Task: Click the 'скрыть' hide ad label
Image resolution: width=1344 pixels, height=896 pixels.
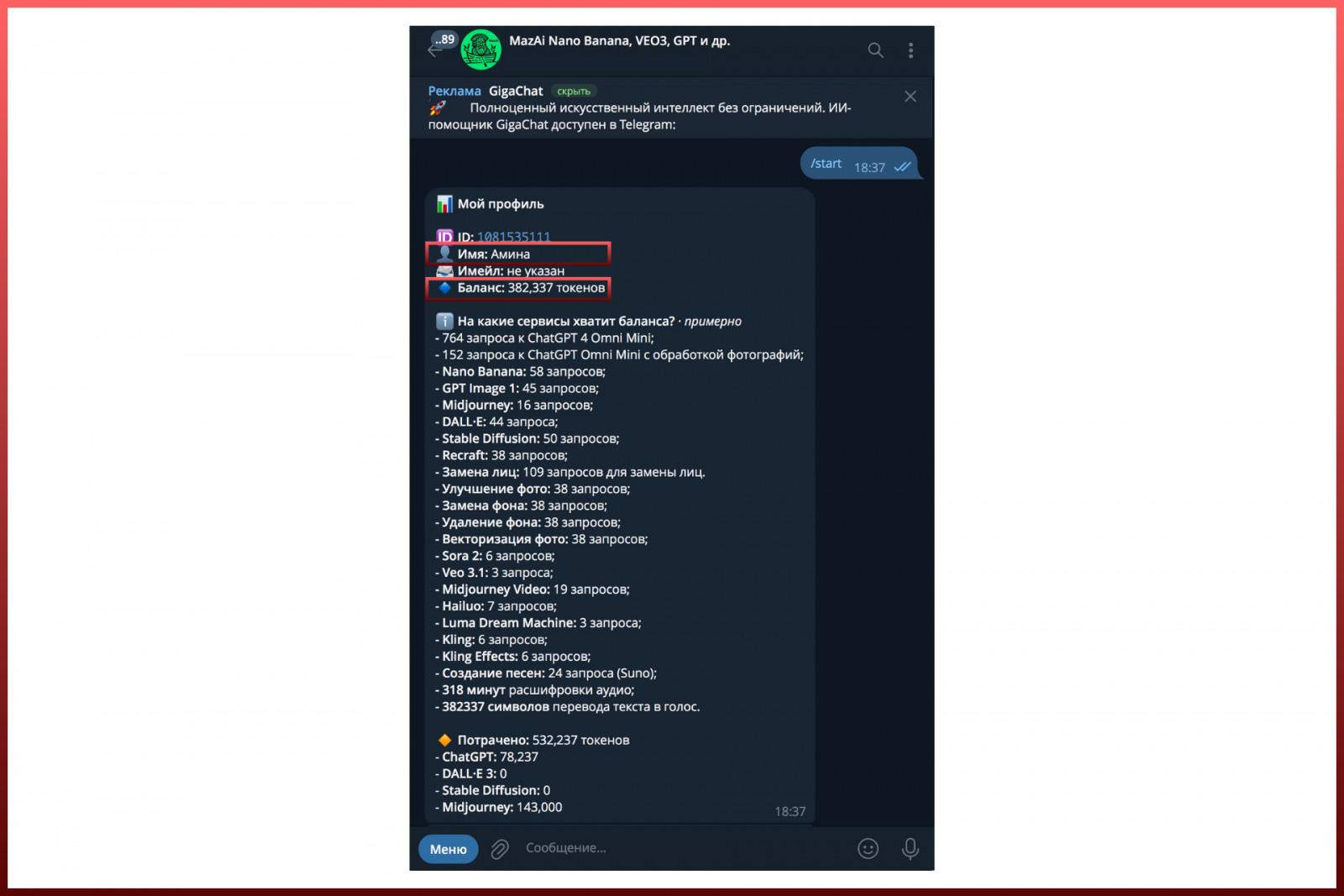Action: pos(574,92)
